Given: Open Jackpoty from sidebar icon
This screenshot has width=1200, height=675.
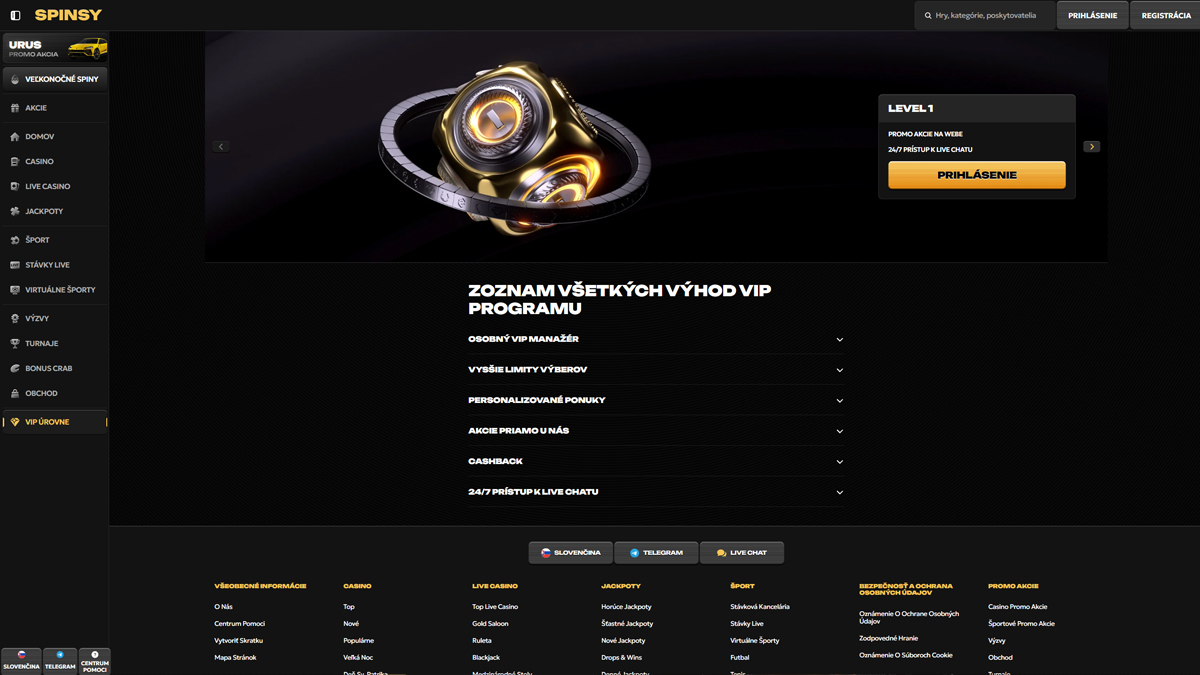Looking at the screenshot, I should point(15,211).
